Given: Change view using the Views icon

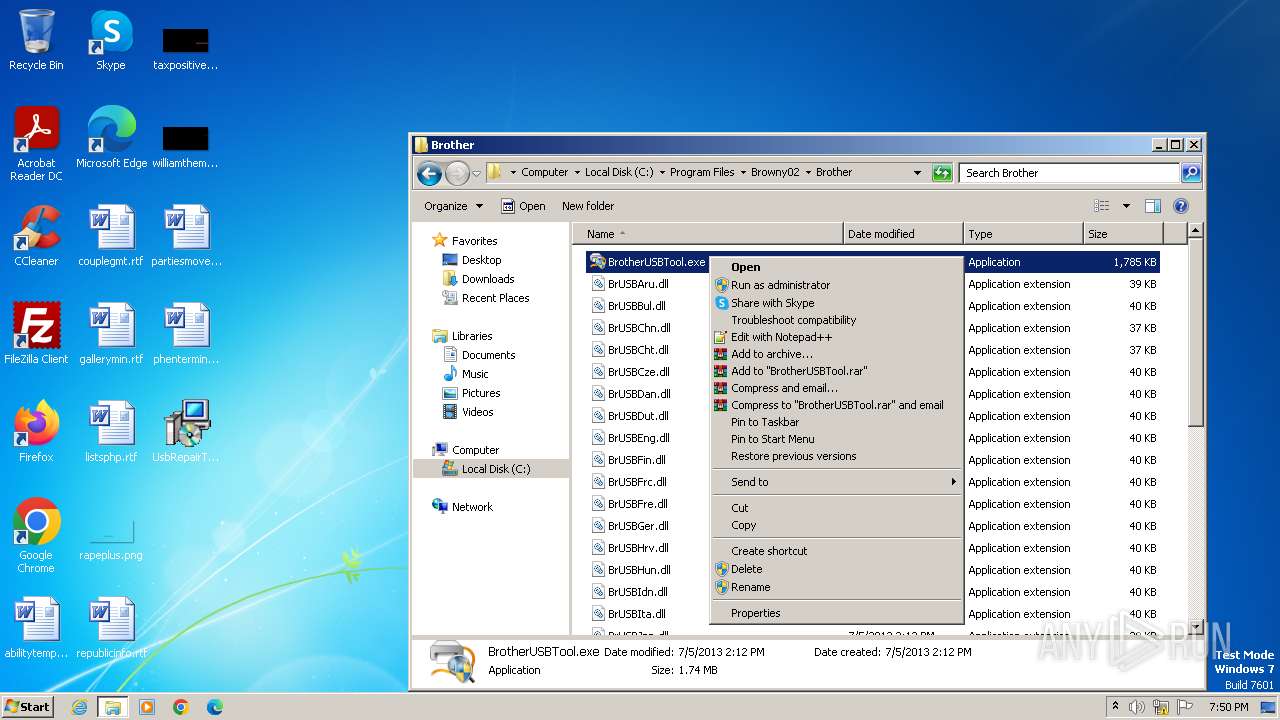Looking at the screenshot, I should (x=1102, y=206).
